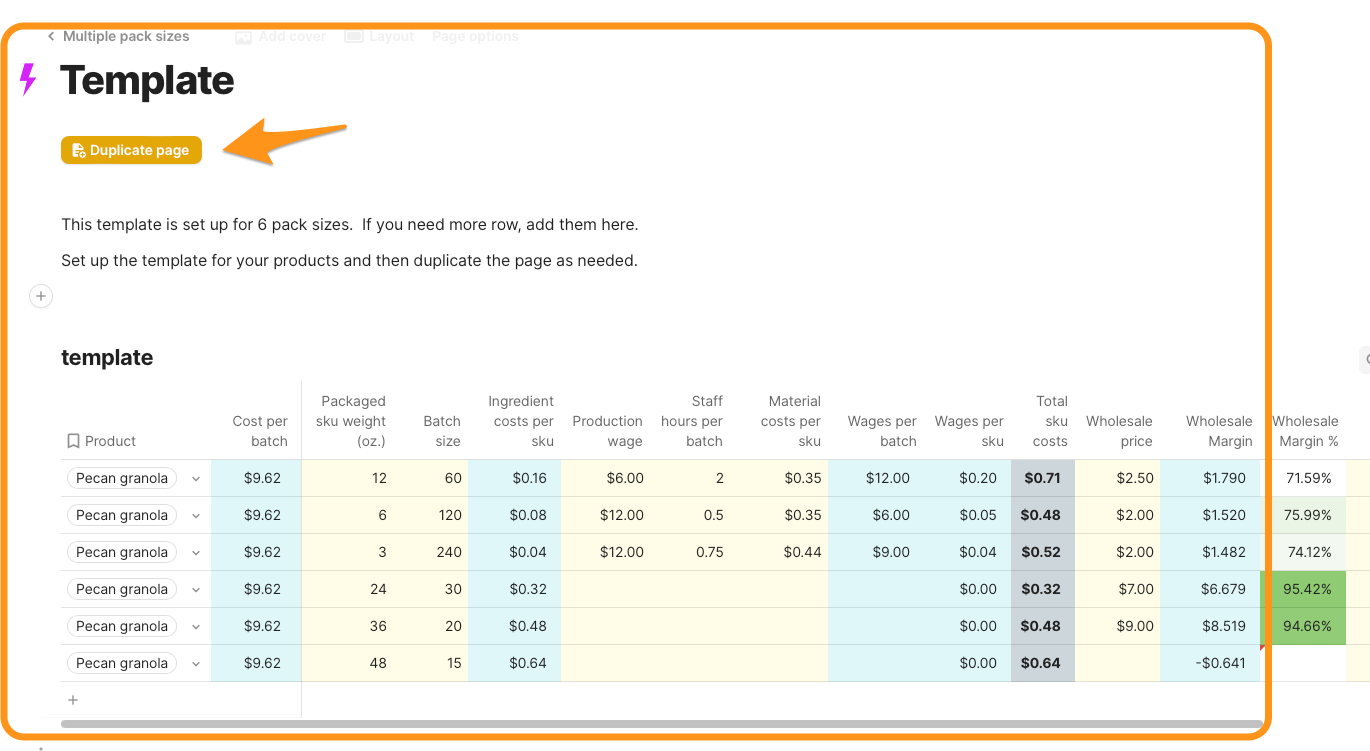Click the $0.16 ingredient costs cell
Image resolution: width=1370 pixels, height=751 pixels.
(x=514, y=478)
